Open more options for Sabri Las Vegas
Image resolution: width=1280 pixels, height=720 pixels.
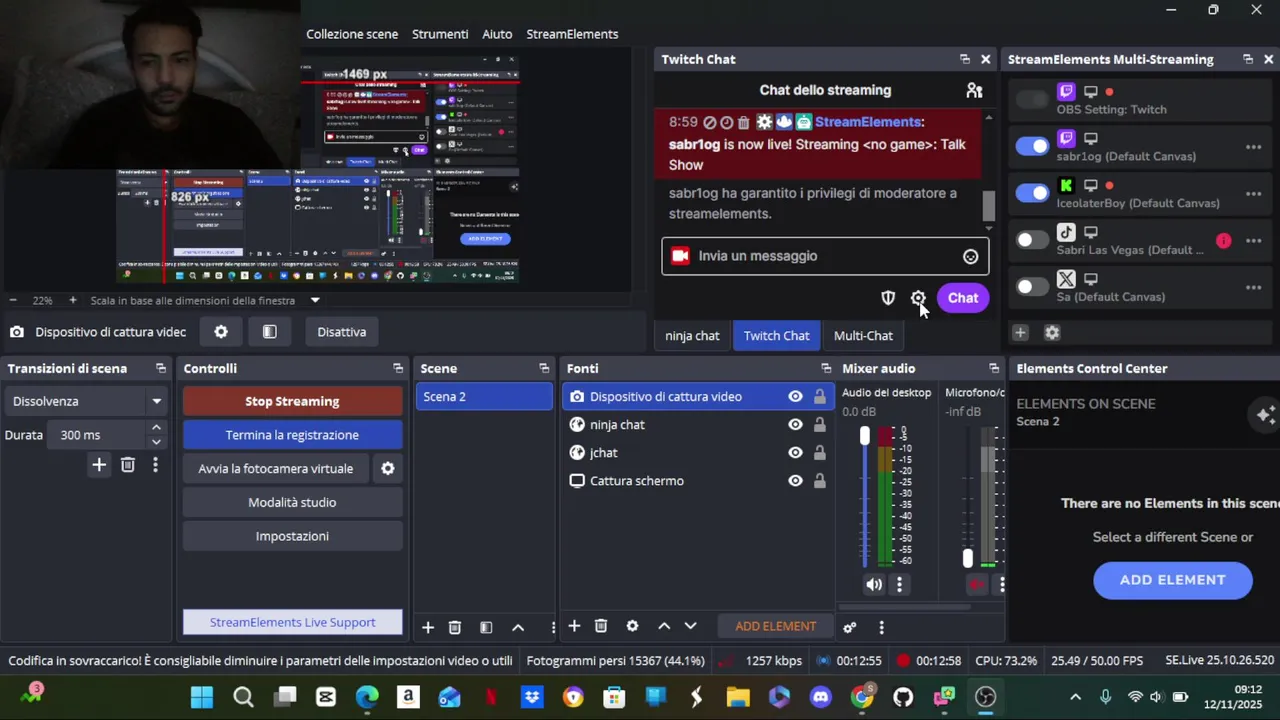click(x=1253, y=241)
